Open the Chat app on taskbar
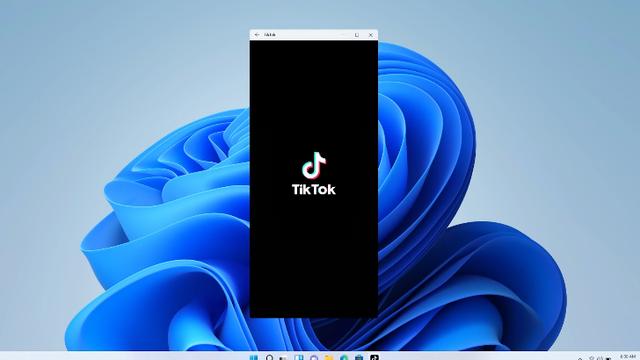 [314, 358]
